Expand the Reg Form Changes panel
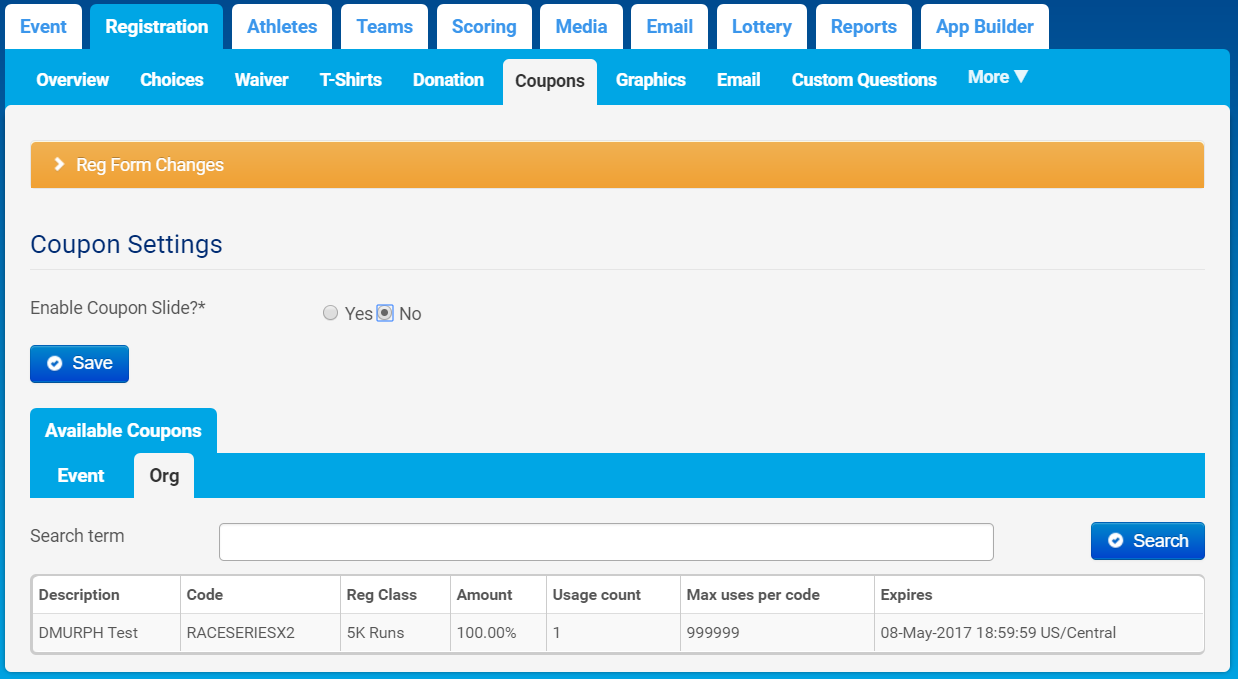 click(617, 165)
